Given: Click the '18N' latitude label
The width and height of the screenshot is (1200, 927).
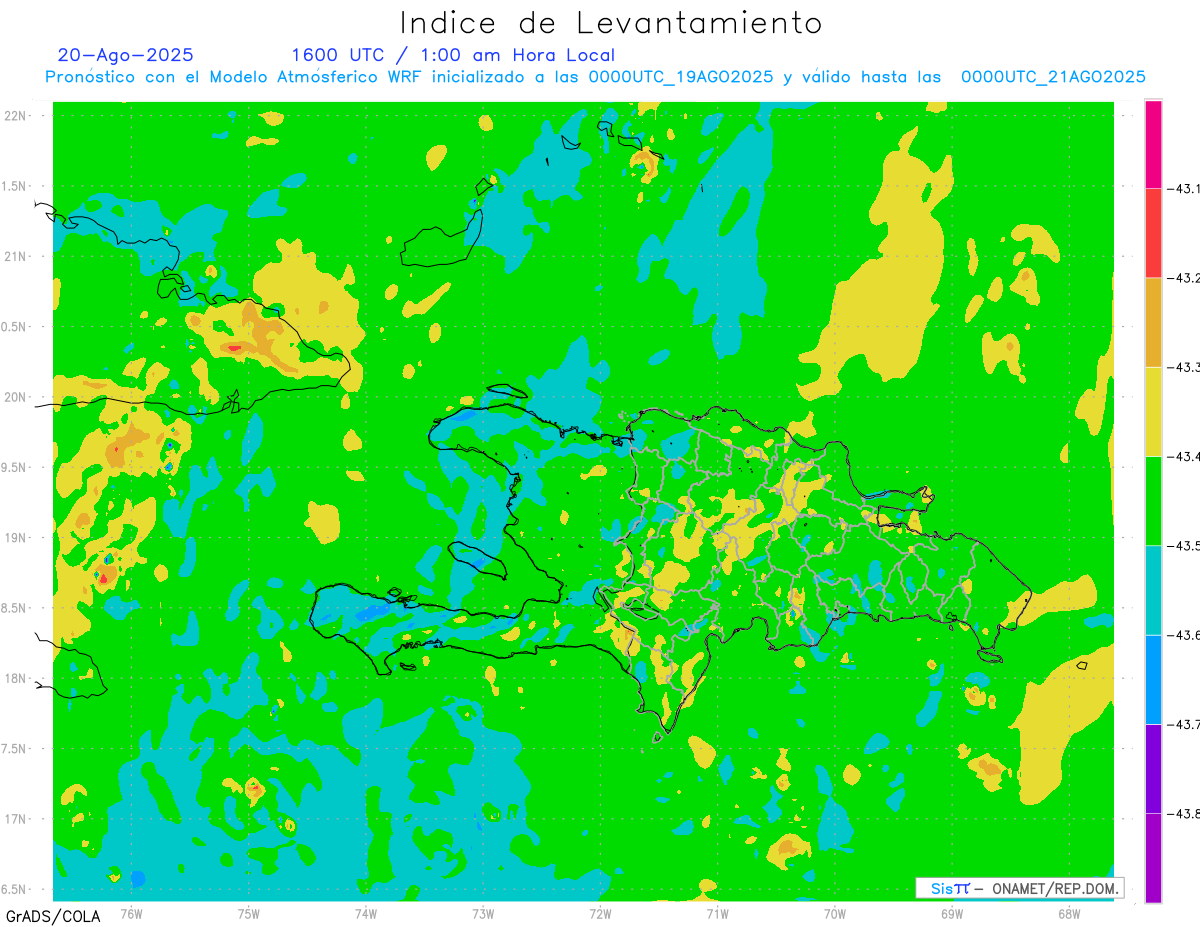Looking at the screenshot, I should pyautogui.click(x=15, y=678).
